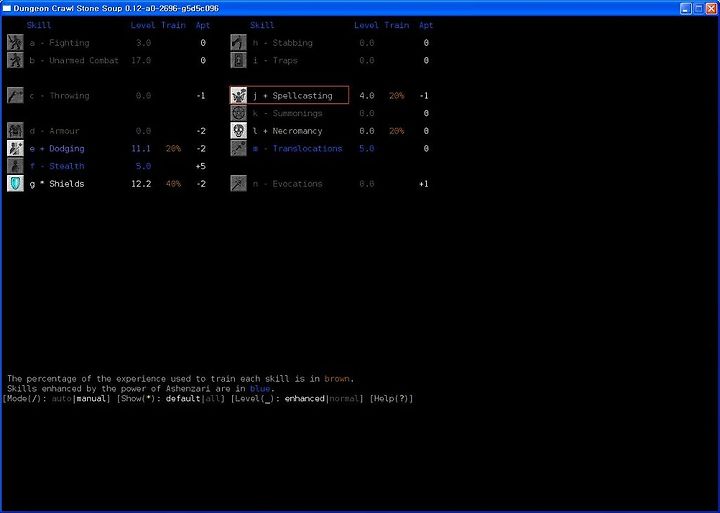The height and width of the screenshot is (513, 720).
Task: Click the Spellcasting 20% train percentage
Action: point(396,96)
